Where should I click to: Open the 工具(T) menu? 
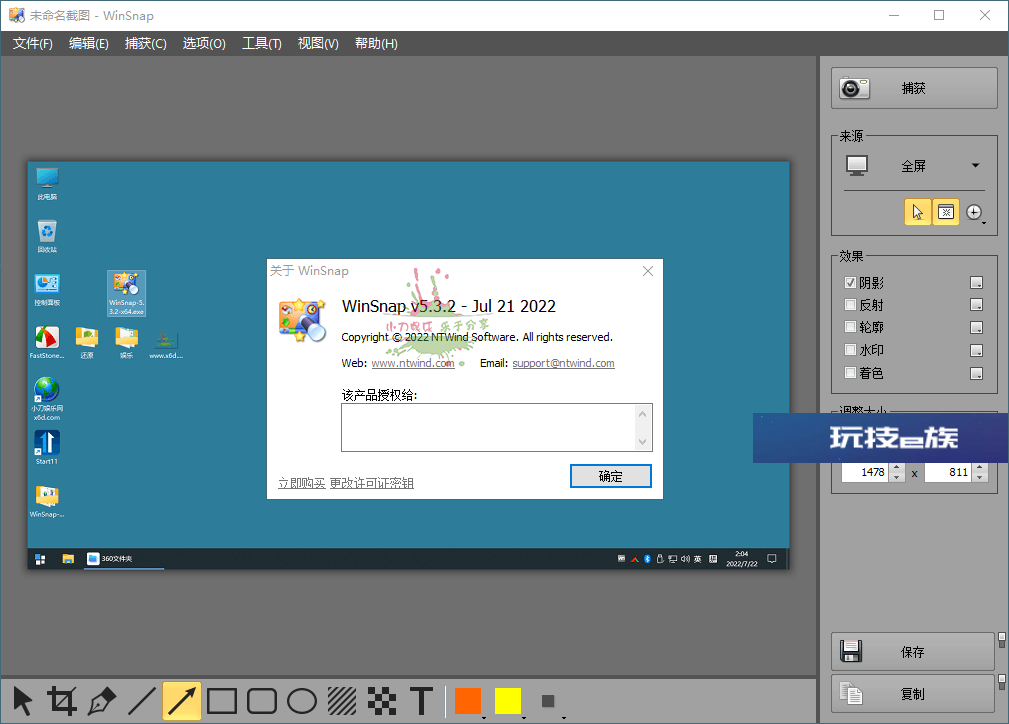tap(261, 43)
